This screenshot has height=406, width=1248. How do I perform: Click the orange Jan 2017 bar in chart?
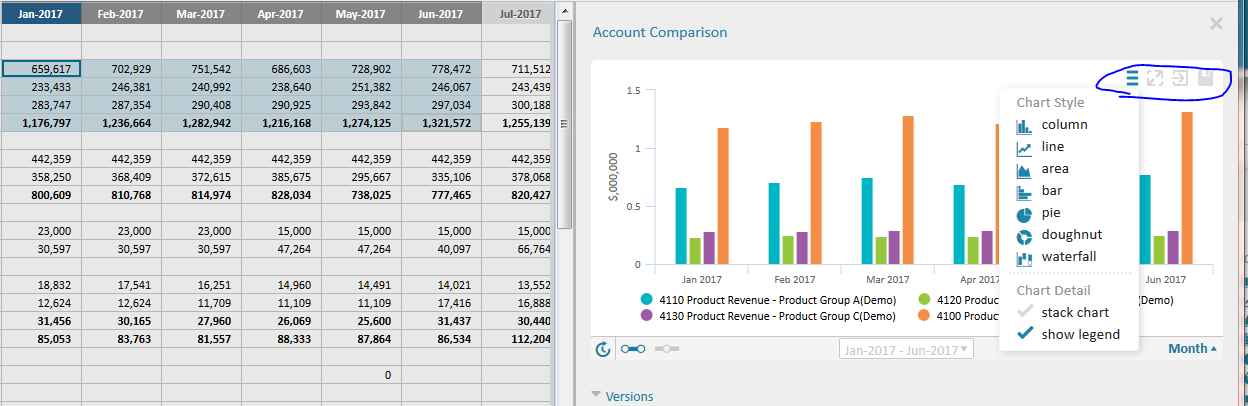point(722,196)
